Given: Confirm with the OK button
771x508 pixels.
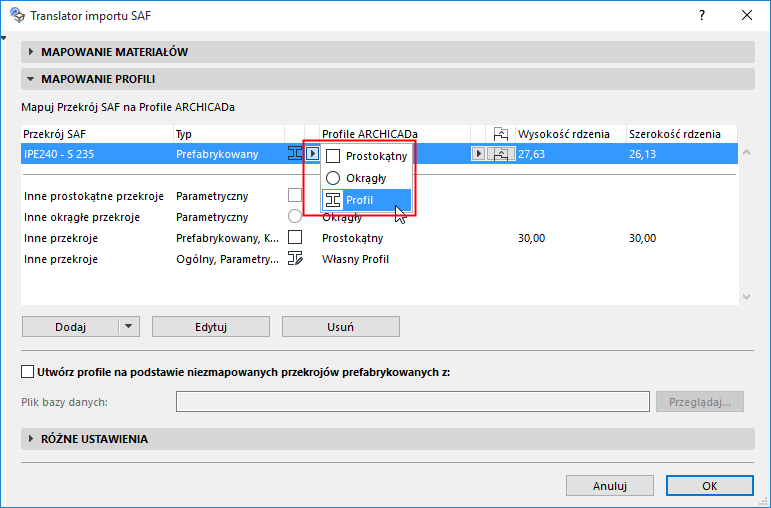Looking at the screenshot, I should pos(710,486).
